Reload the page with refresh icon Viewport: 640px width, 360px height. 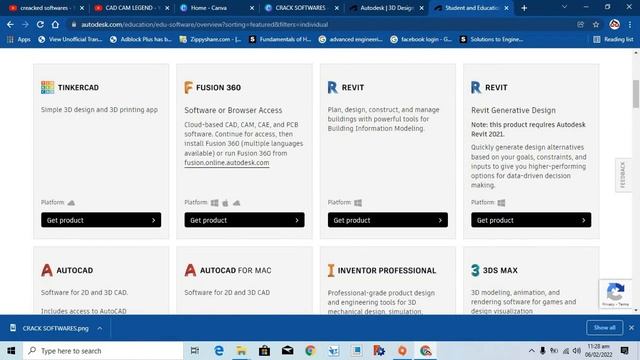[40, 24]
